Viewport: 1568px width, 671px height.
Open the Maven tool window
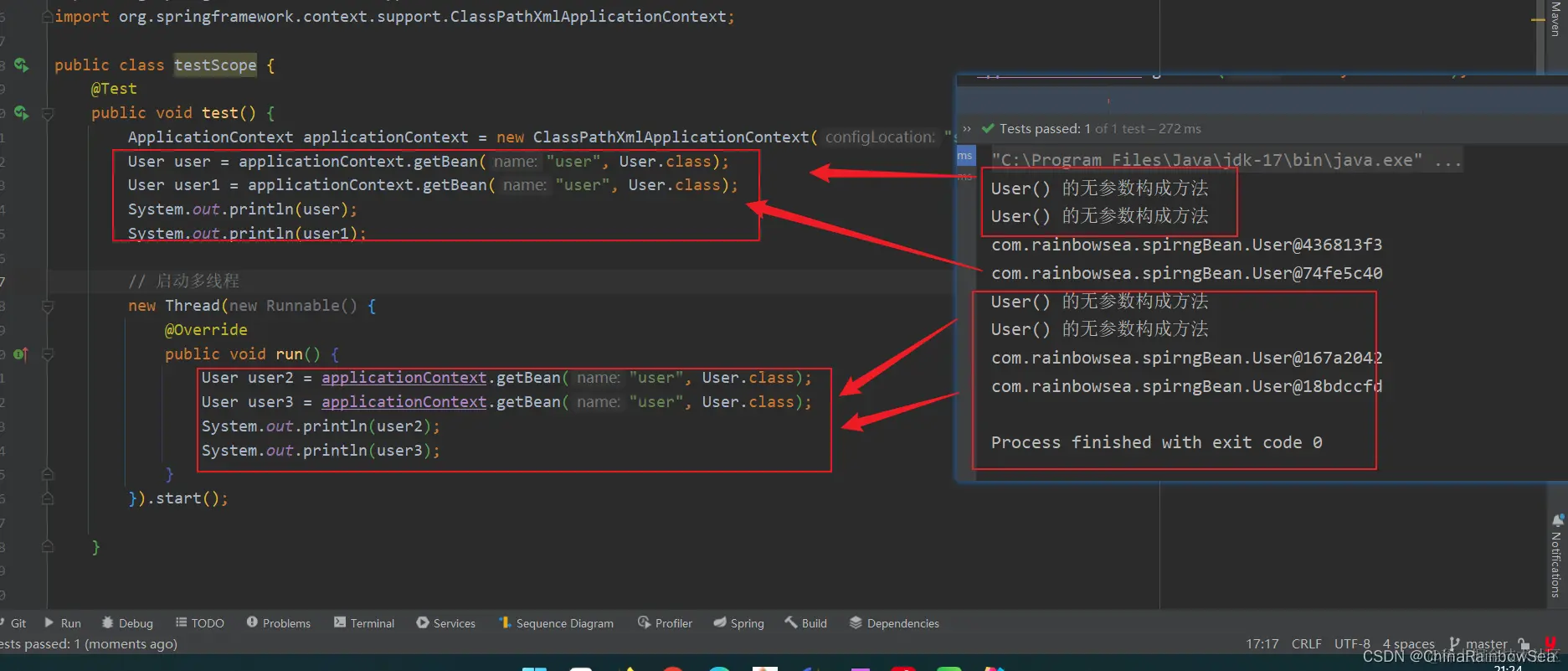click(x=1555, y=18)
